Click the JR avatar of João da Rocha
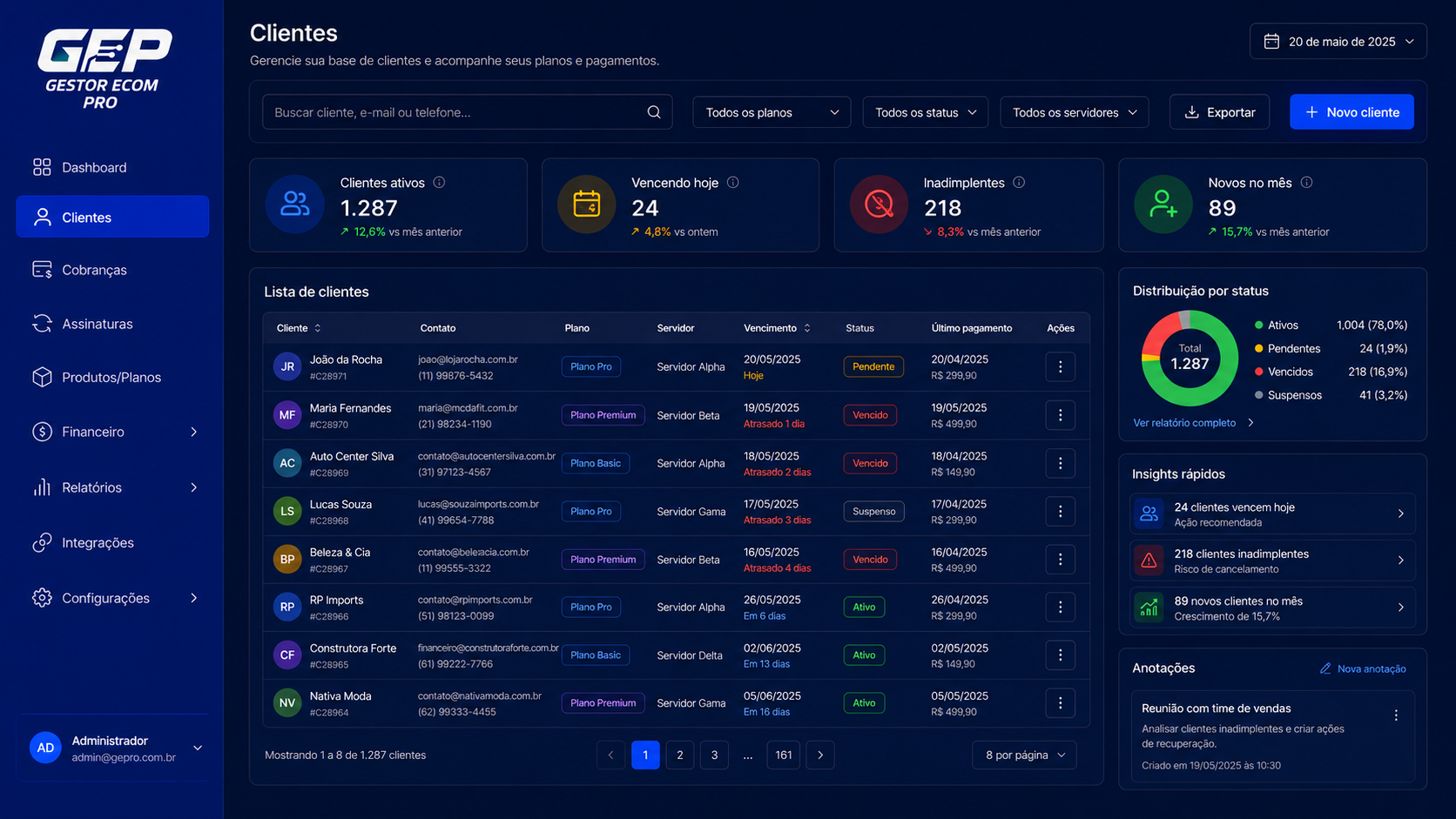The width and height of the screenshot is (1456, 819). coord(287,367)
